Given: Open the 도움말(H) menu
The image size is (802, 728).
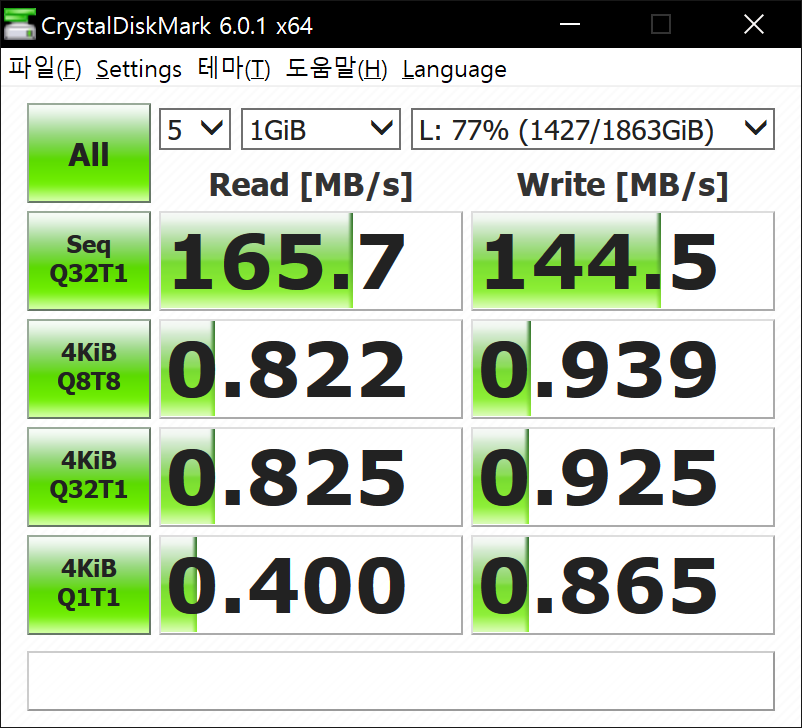Looking at the screenshot, I should click(x=336, y=69).
